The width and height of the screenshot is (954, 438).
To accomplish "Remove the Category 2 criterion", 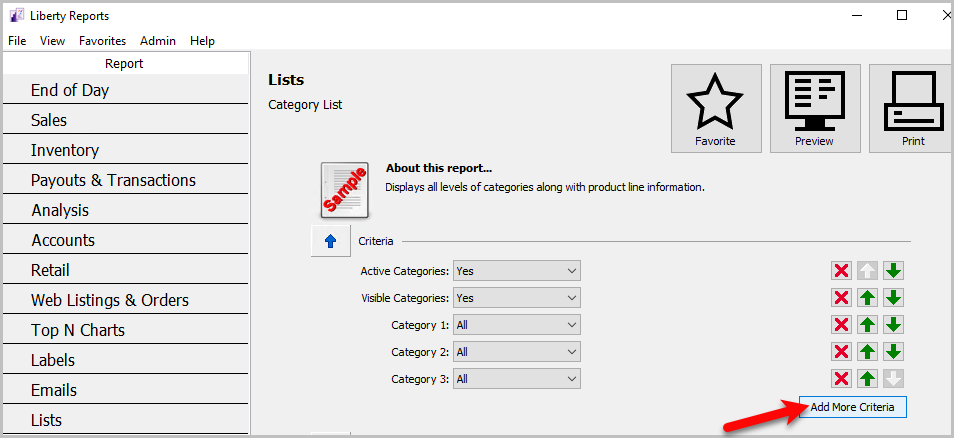I will coord(841,352).
